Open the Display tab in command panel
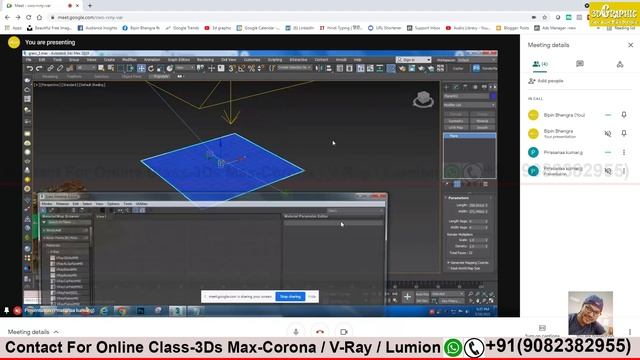Viewport: 640px width, 360px height. click(x=484, y=87)
